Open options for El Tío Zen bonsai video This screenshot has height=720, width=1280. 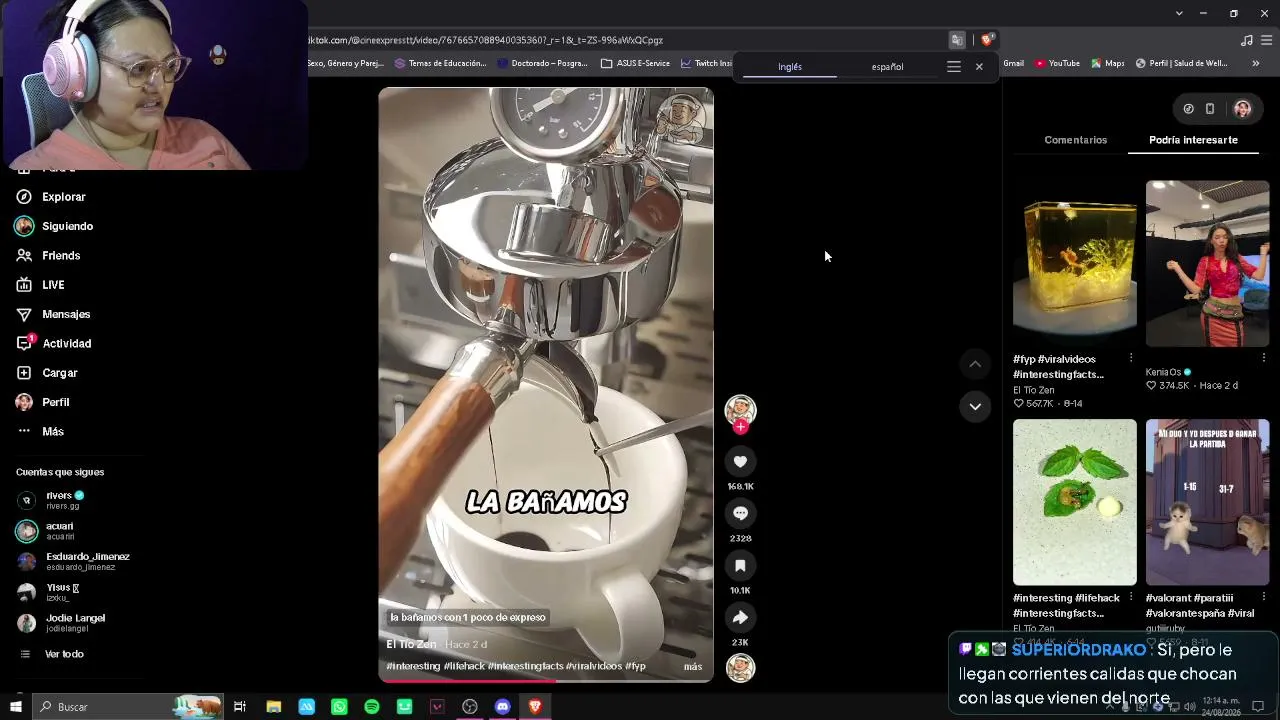coord(1131,358)
